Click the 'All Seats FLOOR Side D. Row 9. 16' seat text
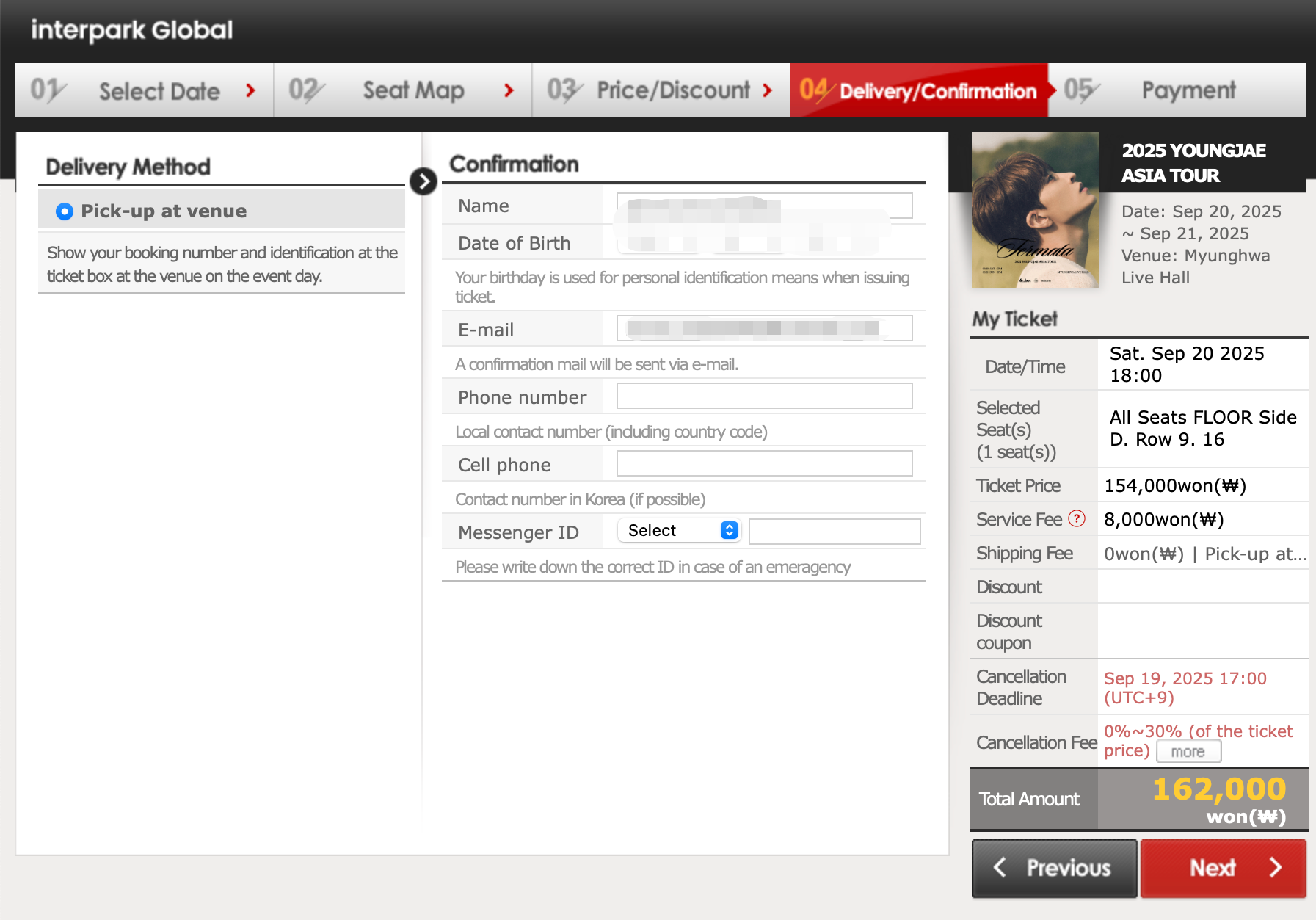The image size is (1316, 920). pyautogui.click(x=1203, y=428)
